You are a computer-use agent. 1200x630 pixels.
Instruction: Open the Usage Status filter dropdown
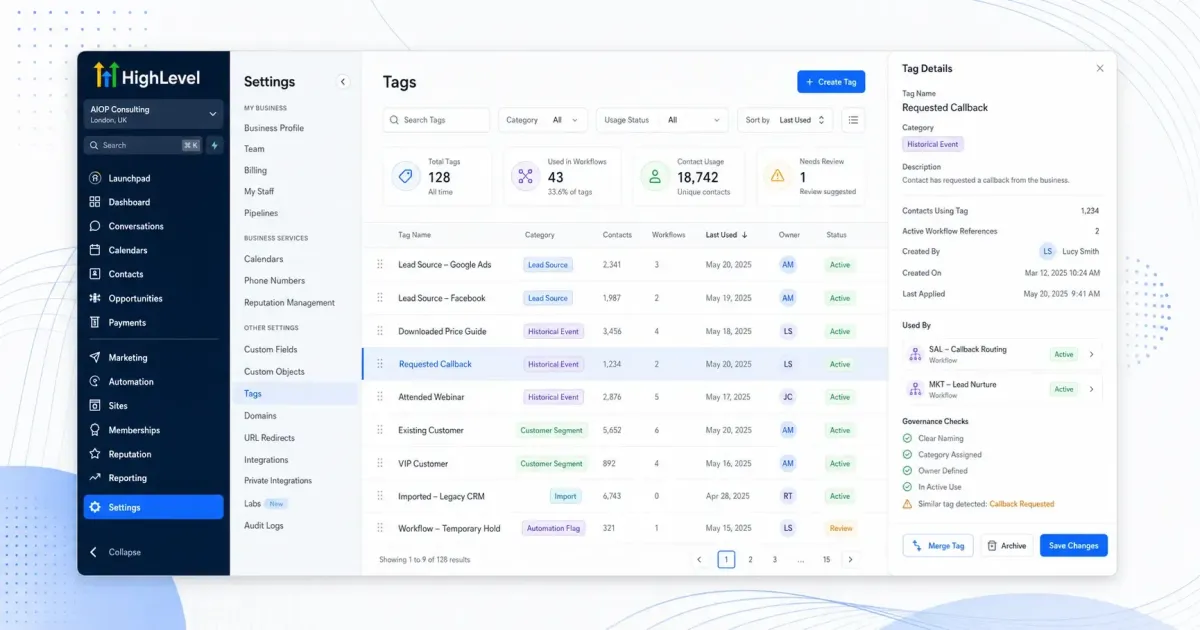click(662, 120)
